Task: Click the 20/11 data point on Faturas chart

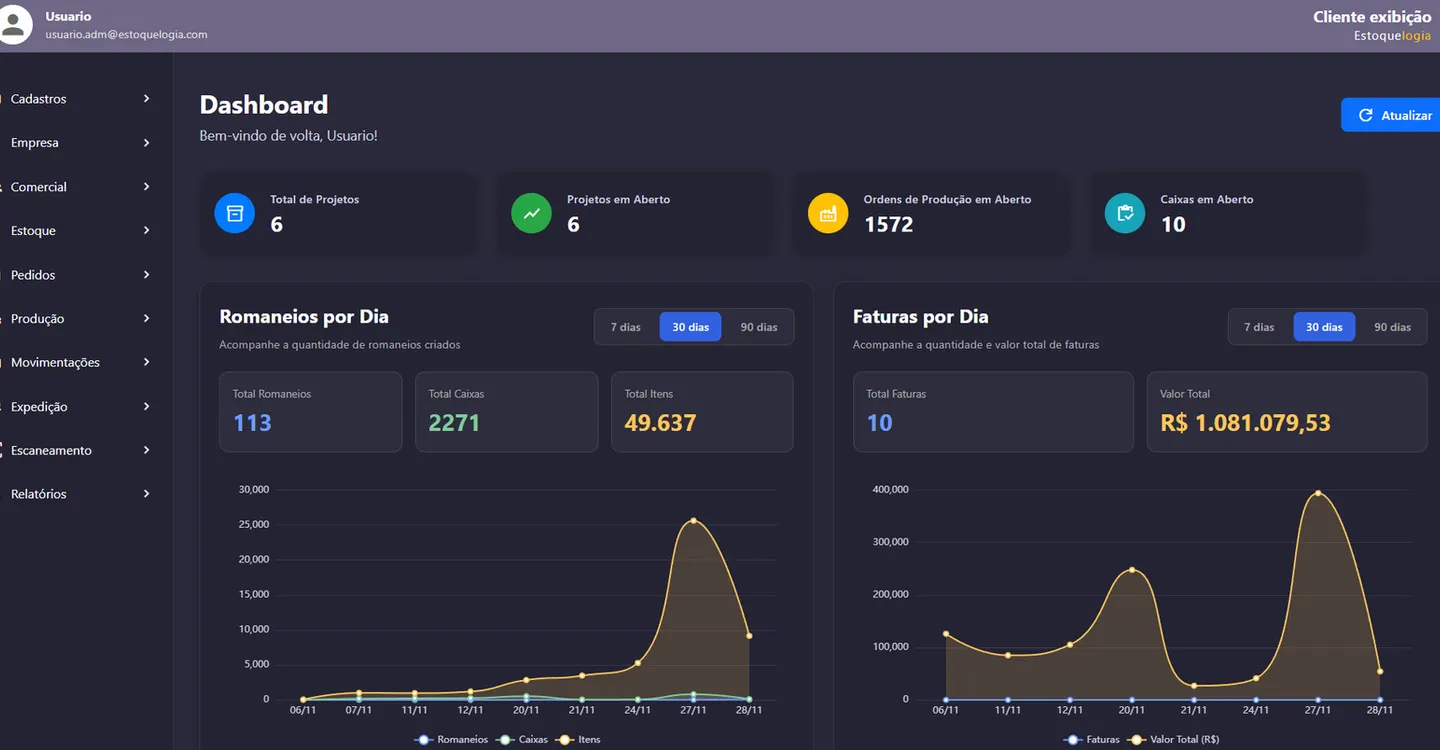Action: point(1132,570)
